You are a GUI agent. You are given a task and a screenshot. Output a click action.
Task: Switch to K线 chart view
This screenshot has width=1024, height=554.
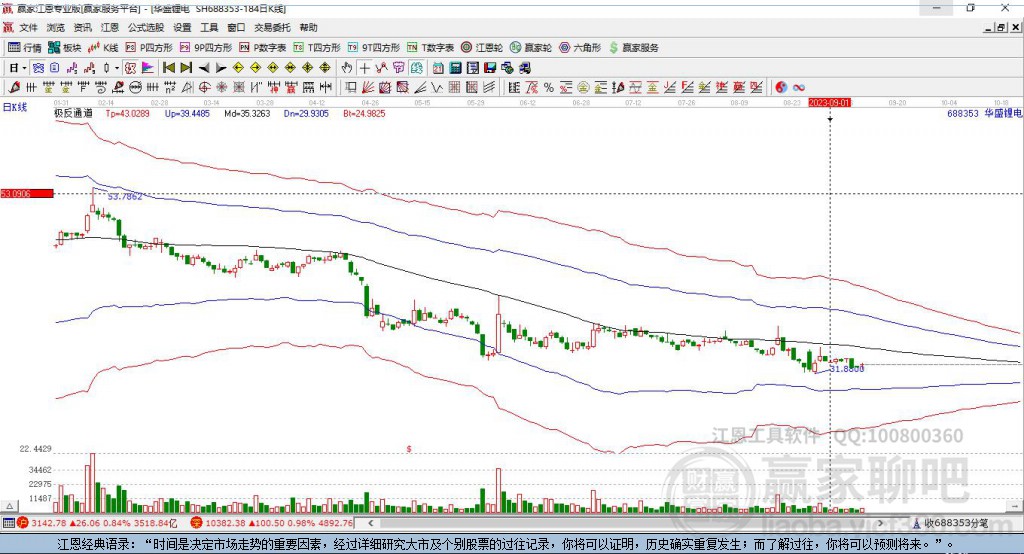coord(103,48)
